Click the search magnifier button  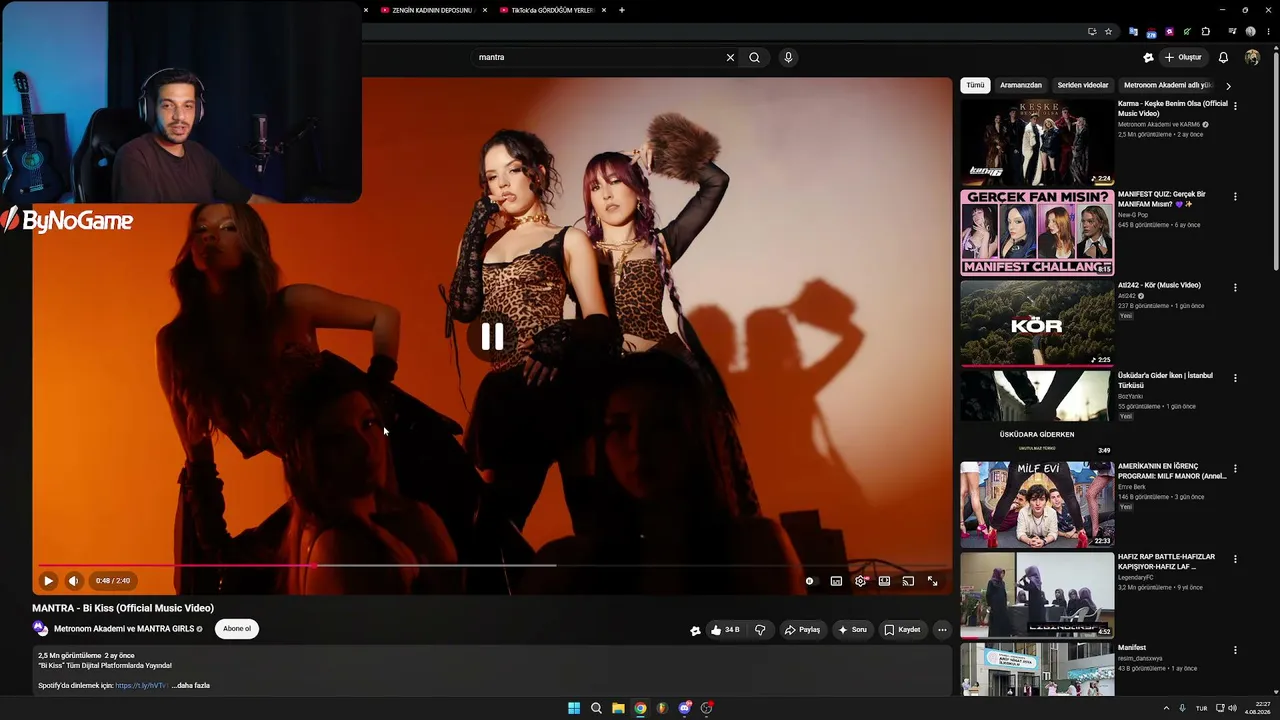(x=755, y=58)
